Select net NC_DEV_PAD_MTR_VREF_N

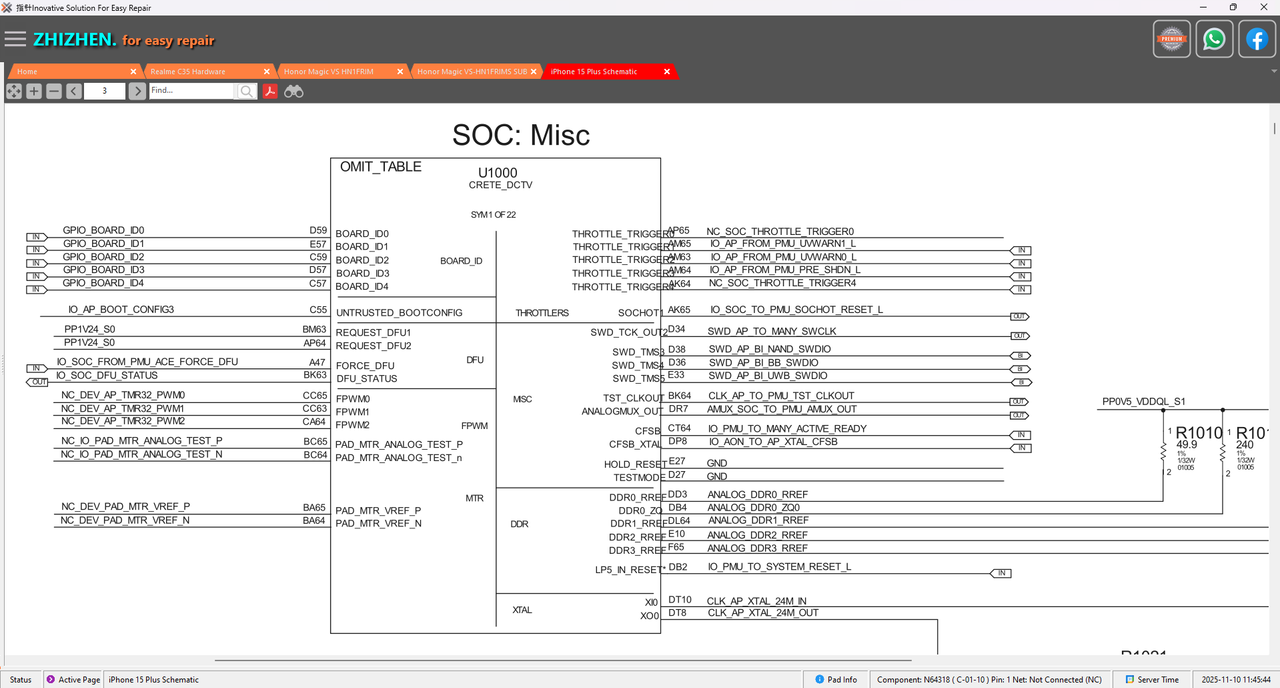coord(126,520)
